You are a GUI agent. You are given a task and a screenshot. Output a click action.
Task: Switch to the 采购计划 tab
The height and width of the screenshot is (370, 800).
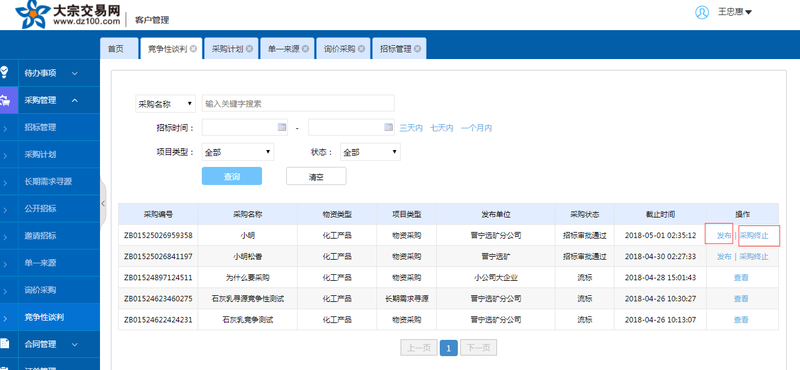click(x=228, y=49)
